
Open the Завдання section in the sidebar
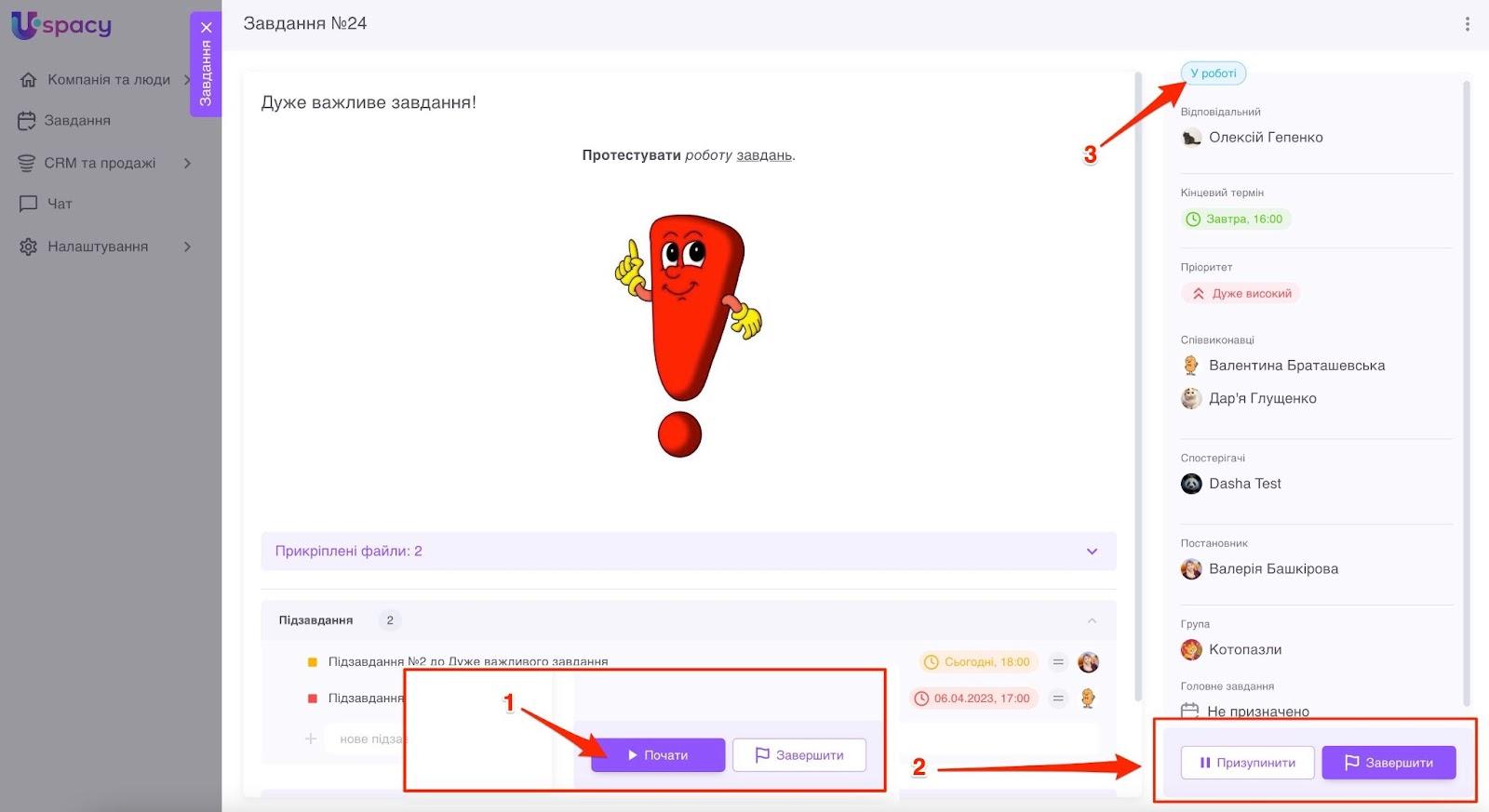[77, 121]
